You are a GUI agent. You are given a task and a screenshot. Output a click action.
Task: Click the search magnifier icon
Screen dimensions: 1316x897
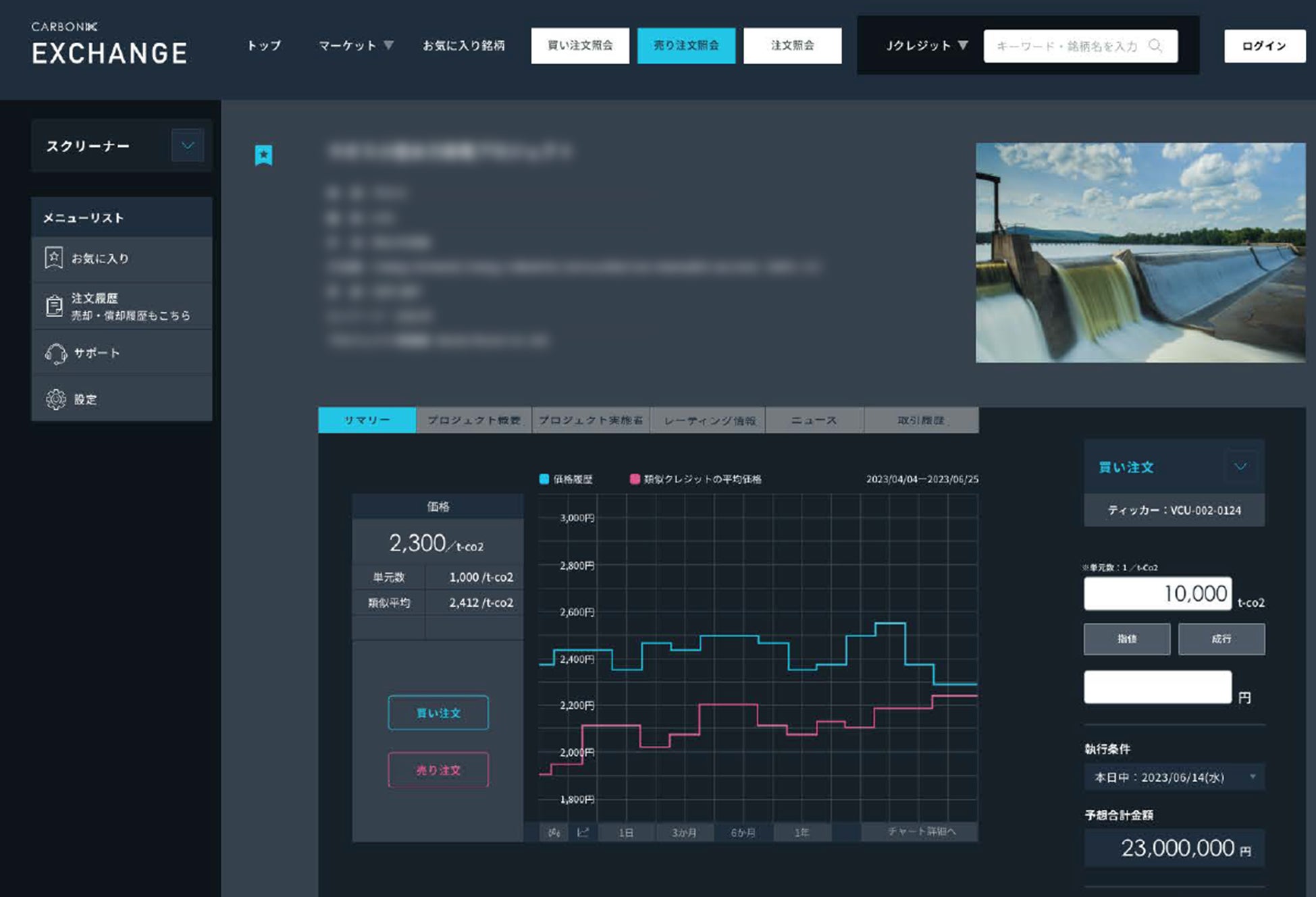click(x=1155, y=46)
